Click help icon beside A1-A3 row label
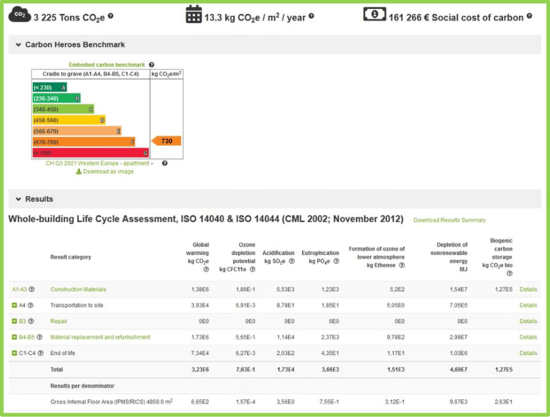 pos(32,289)
